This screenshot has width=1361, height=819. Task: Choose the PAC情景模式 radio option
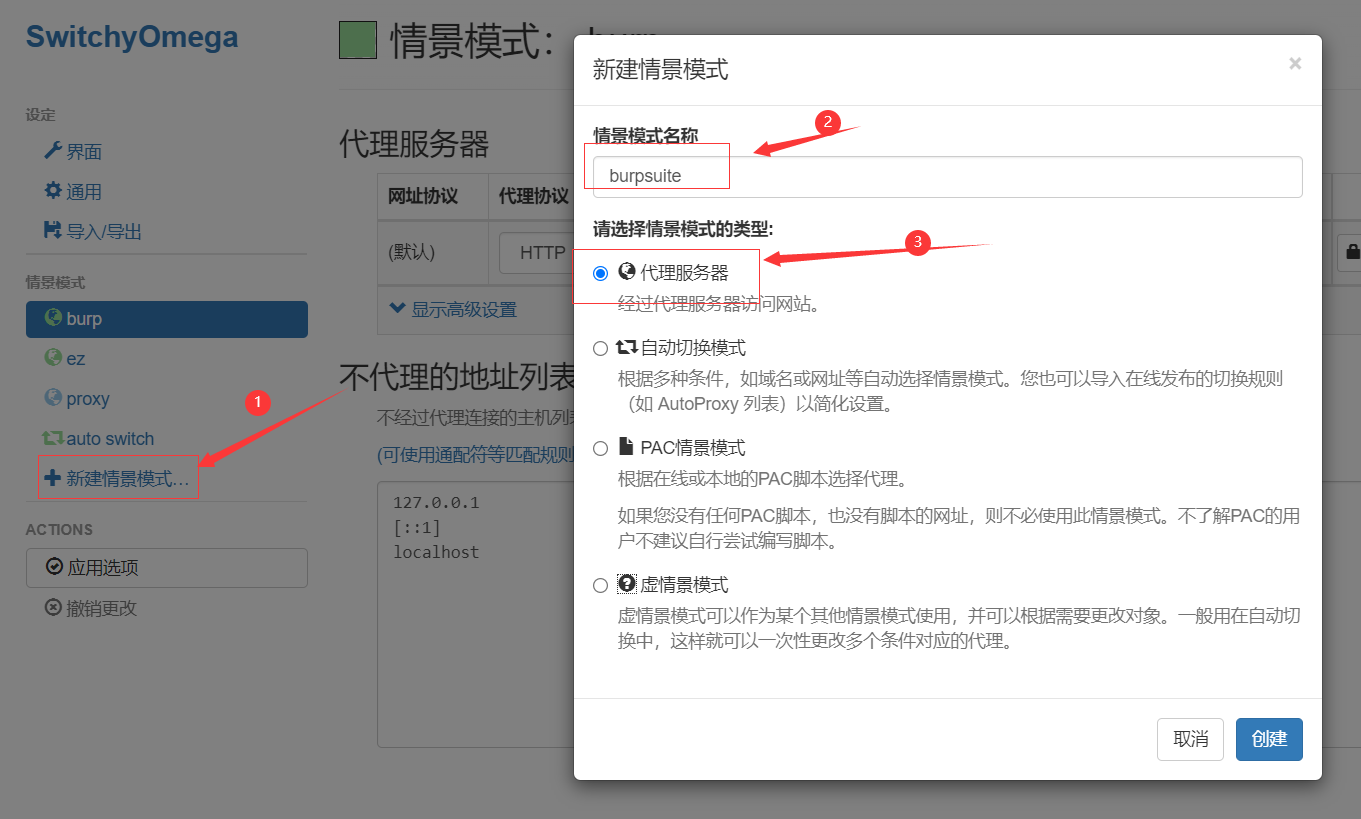[x=600, y=448]
